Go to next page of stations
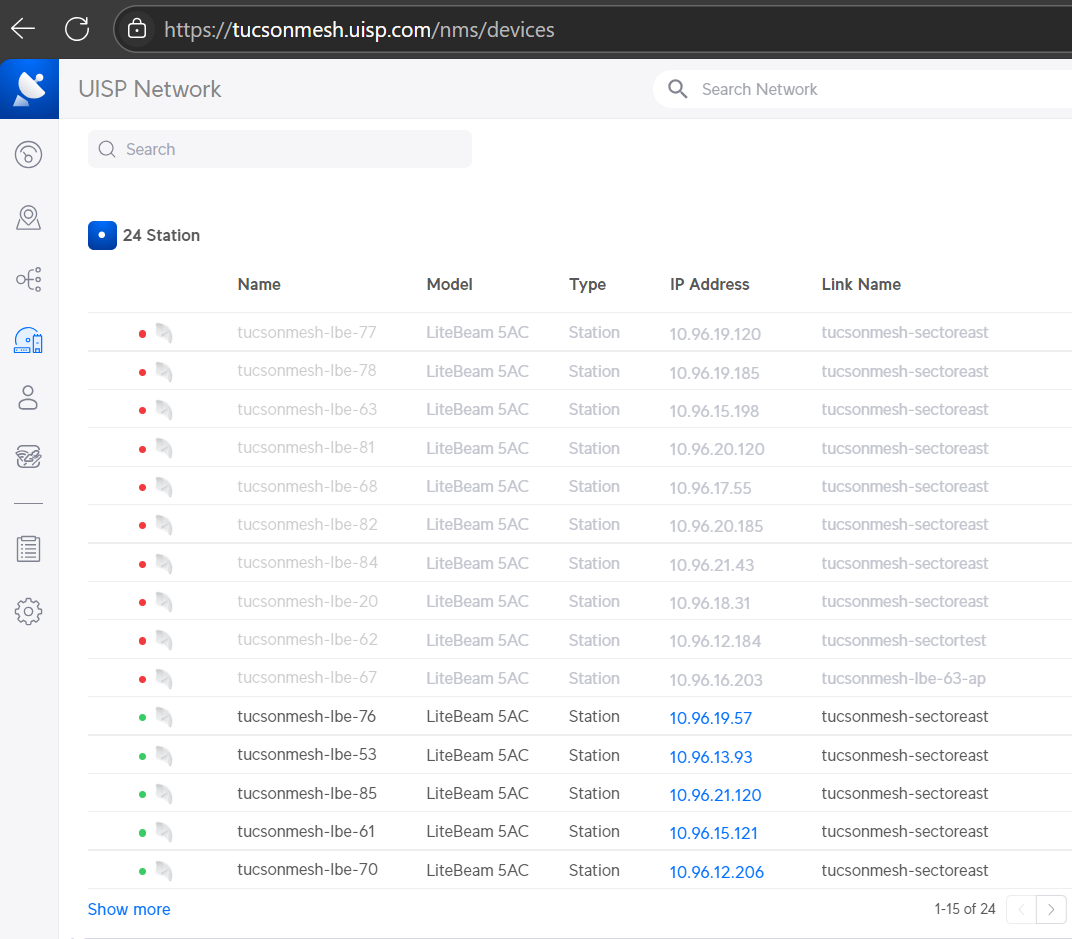Viewport: 1072px width, 939px height. (1050, 909)
